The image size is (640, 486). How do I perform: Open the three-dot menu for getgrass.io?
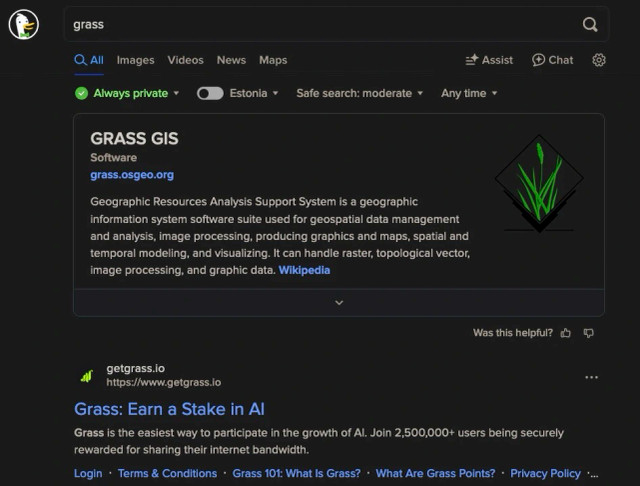pyautogui.click(x=591, y=377)
